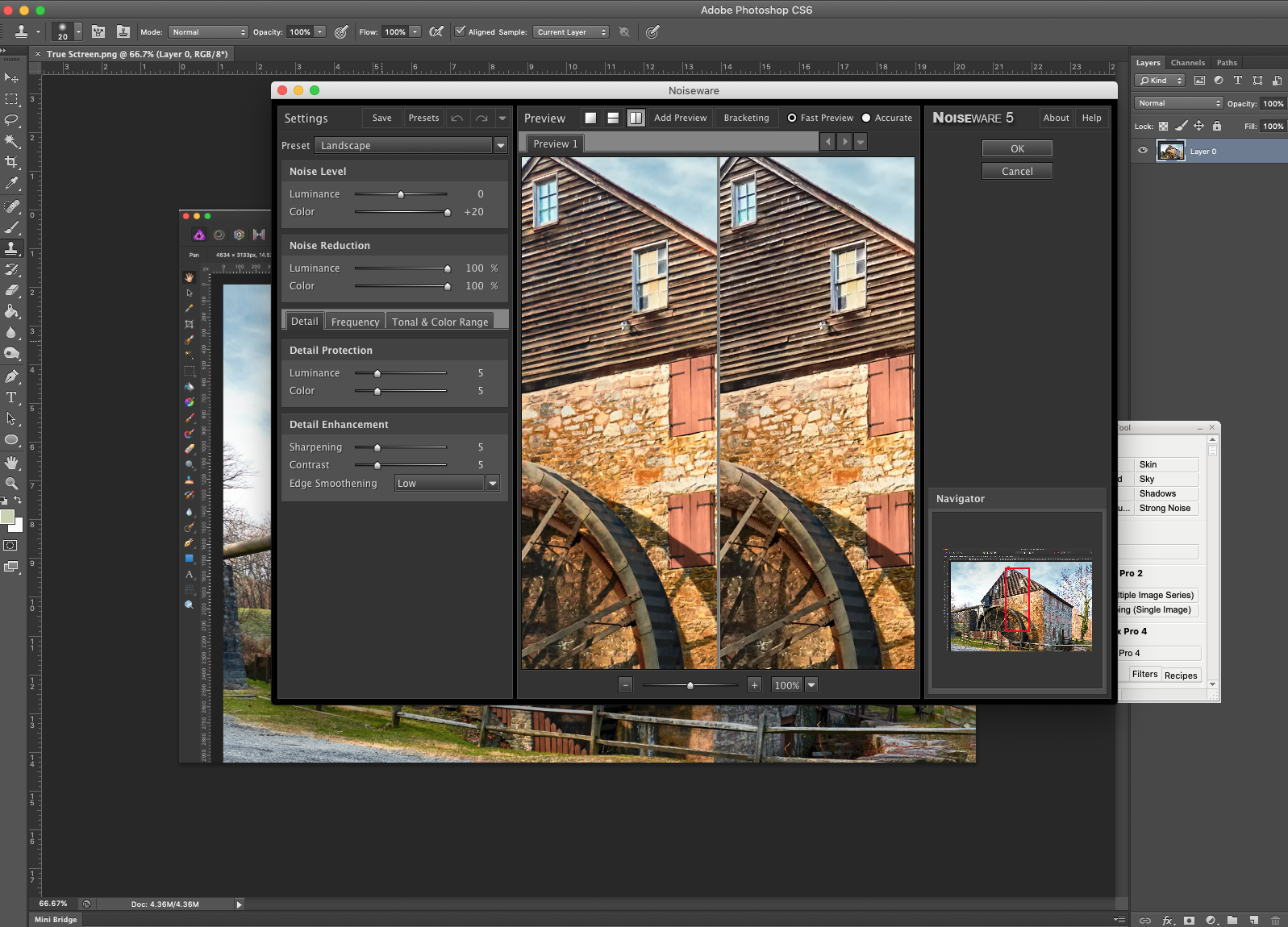Screen dimensions: 1288x927
Task: Toggle lock position in Layers panel
Action: point(1198,126)
